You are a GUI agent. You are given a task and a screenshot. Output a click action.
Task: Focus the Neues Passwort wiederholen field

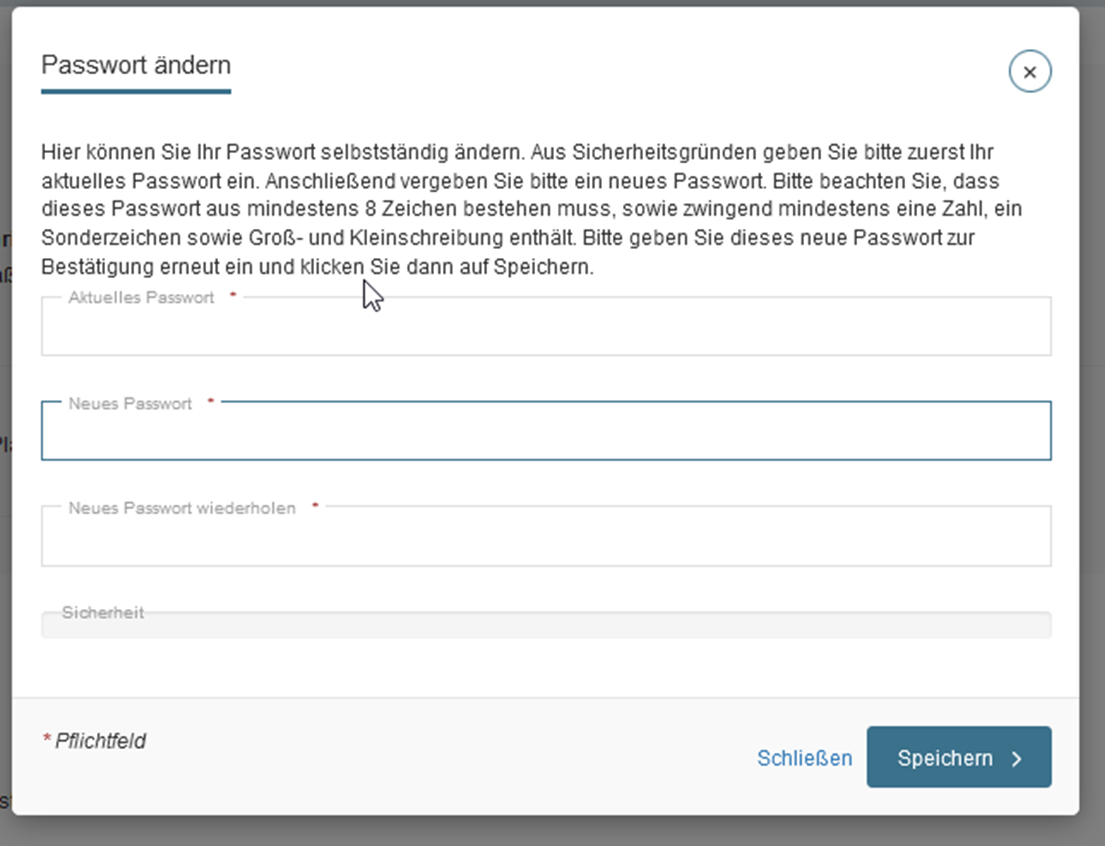546,536
